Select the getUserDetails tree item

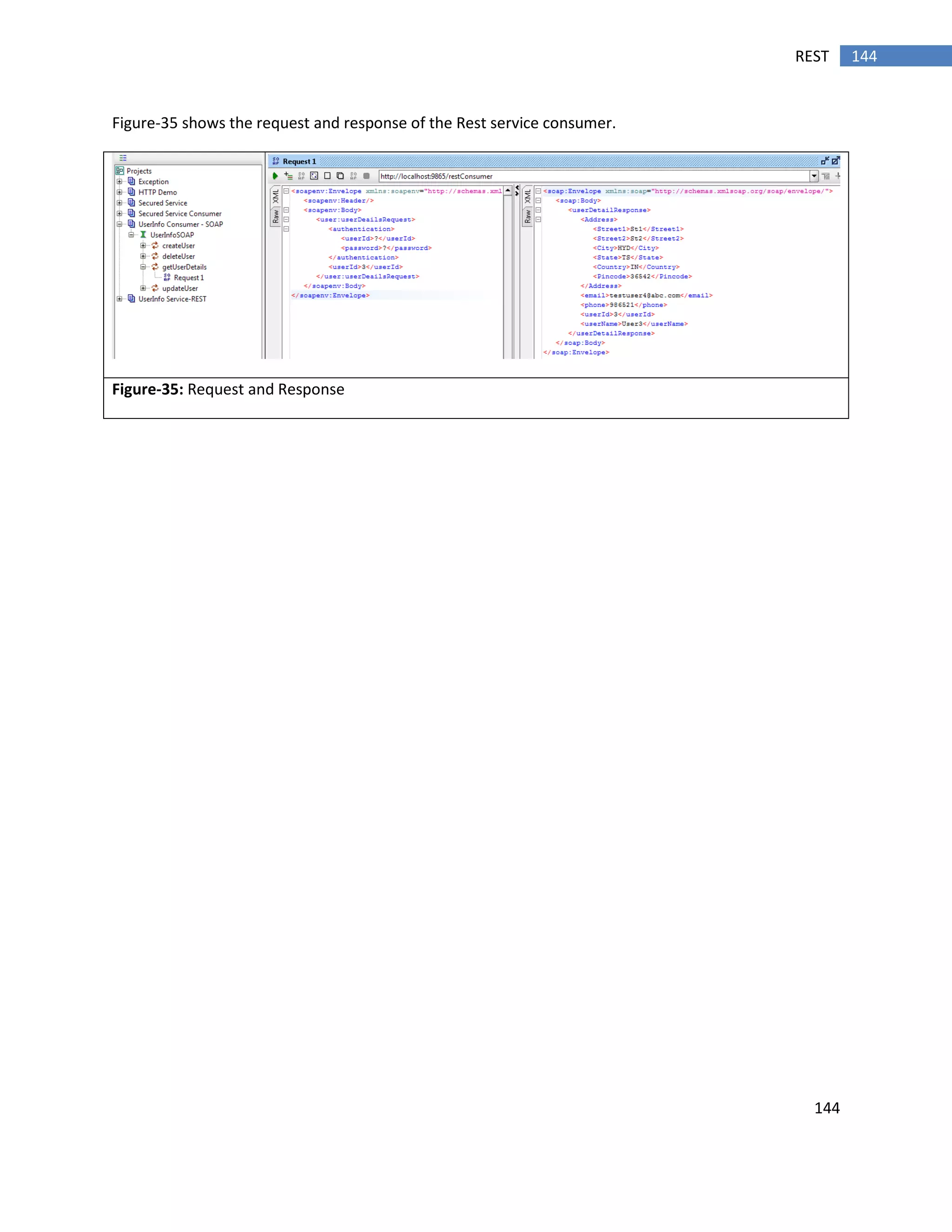[185, 267]
